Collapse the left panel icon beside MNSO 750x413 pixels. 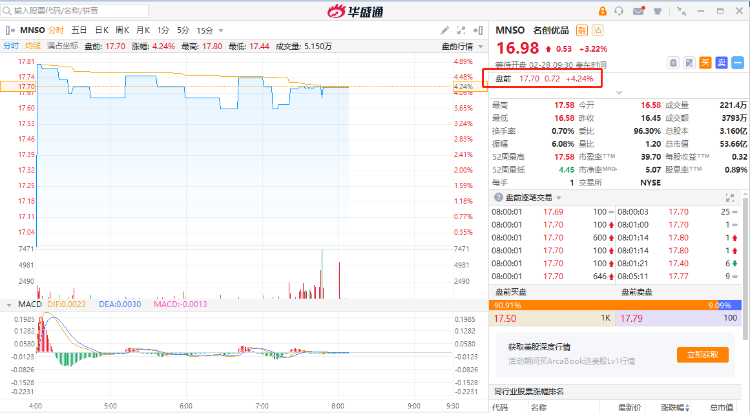(10, 30)
